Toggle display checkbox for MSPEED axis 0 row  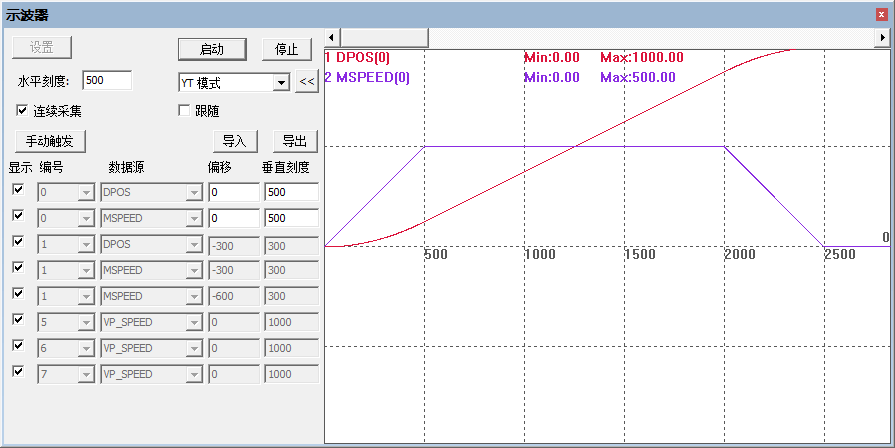point(18,216)
